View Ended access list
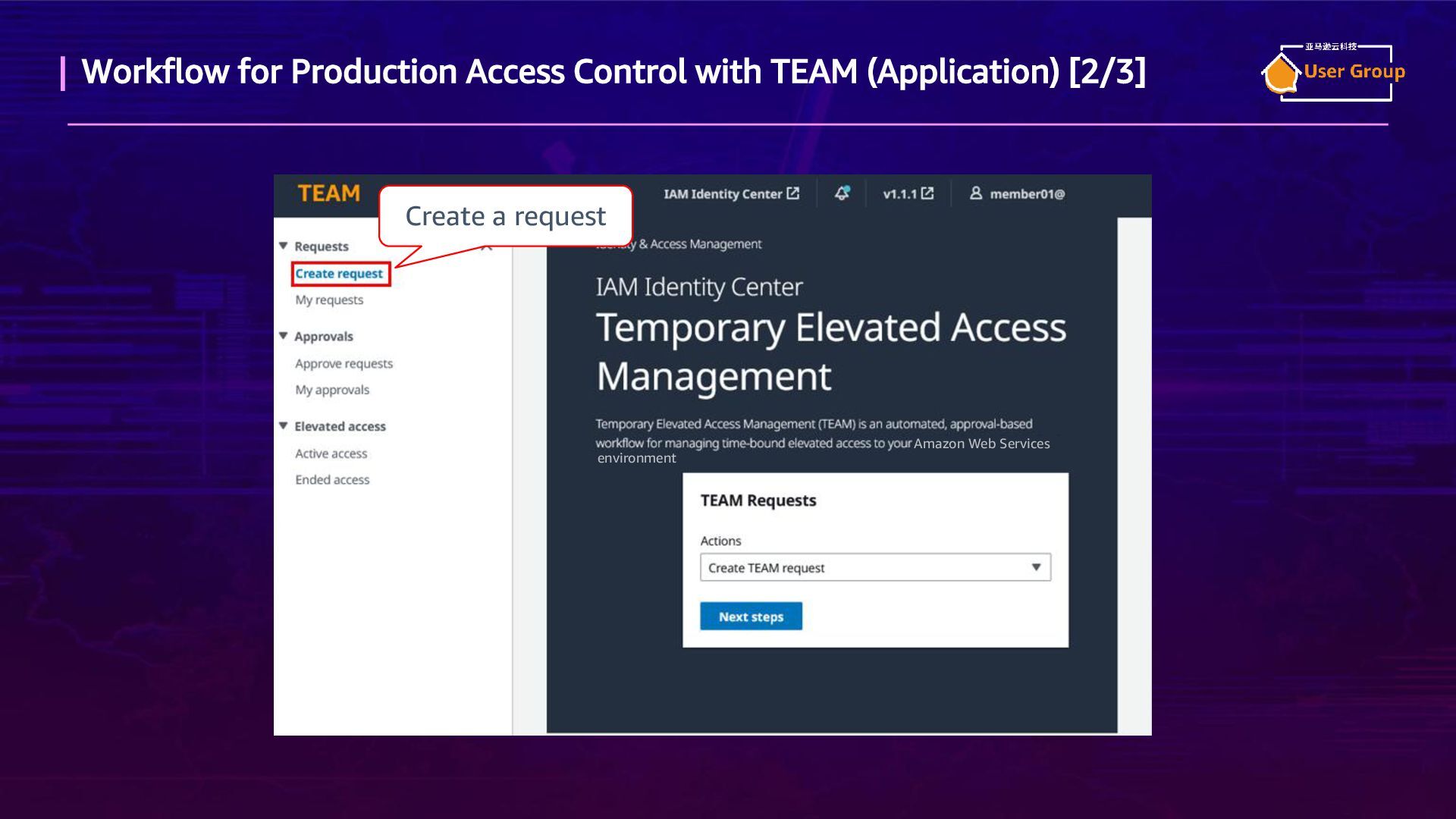The width and height of the screenshot is (1456, 819). 332,480
